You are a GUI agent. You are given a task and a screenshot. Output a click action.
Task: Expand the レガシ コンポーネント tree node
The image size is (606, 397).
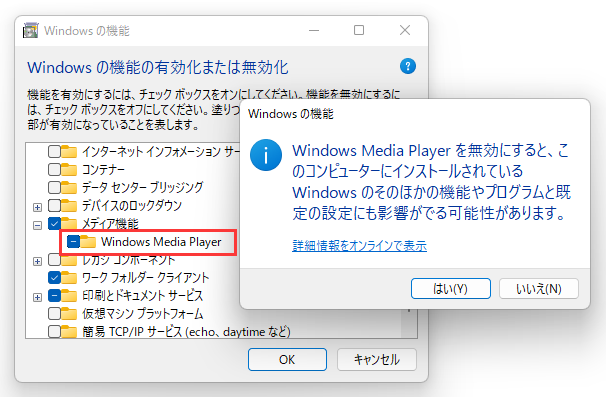[x=37, y=262]
